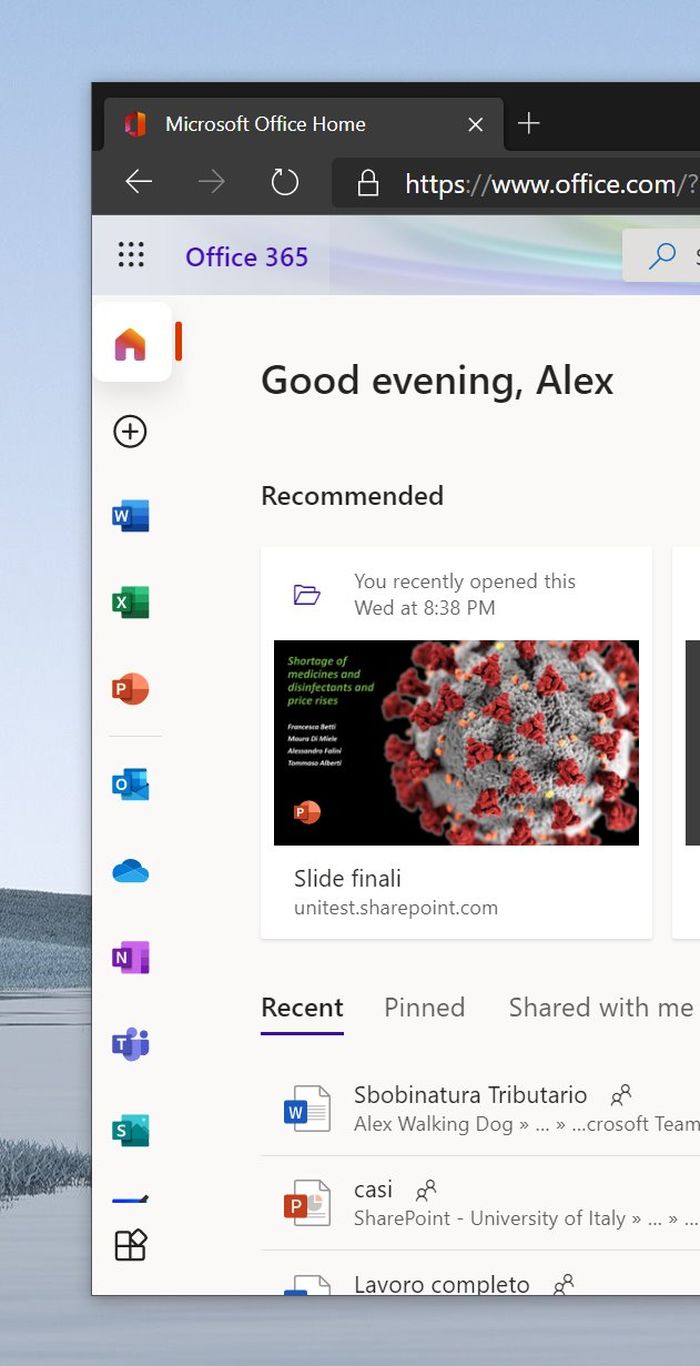Open the Slide finali presentation thumbnail
Screen dimensions: 700x1366
coord(456,743)
